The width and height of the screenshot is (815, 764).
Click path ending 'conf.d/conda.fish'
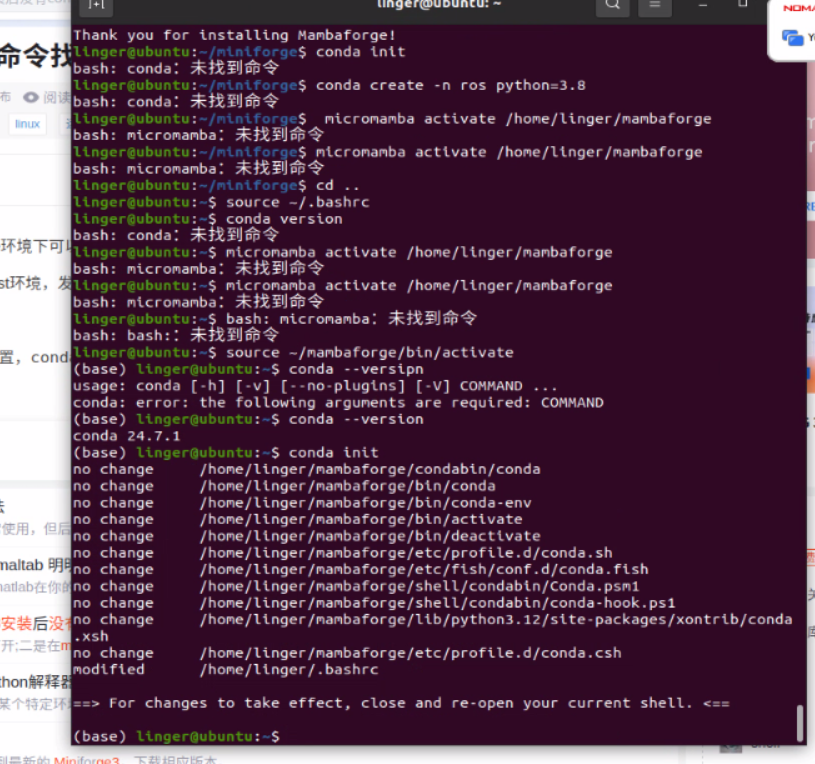(x=424, y=569)
